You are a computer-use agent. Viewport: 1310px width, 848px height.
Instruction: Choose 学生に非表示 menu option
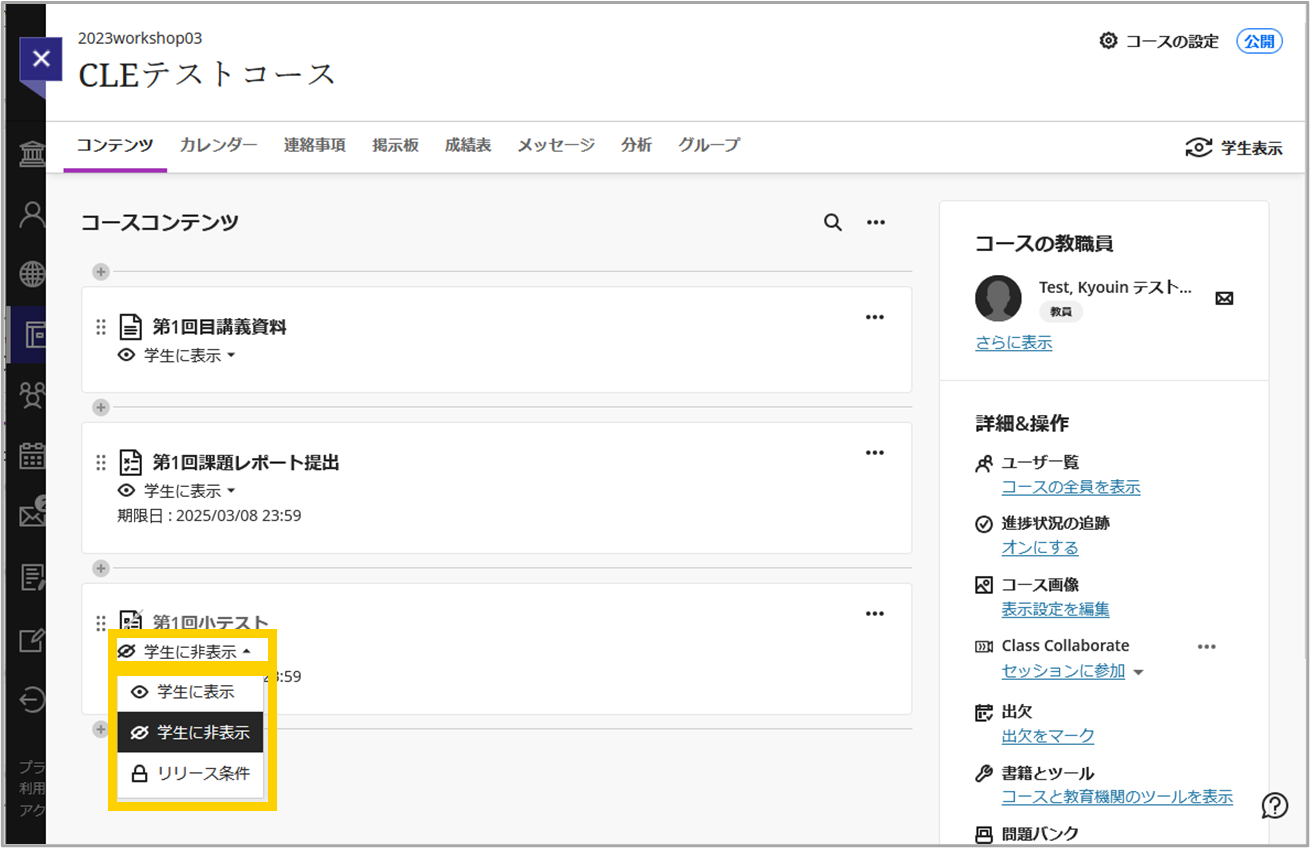click(190, 733)
